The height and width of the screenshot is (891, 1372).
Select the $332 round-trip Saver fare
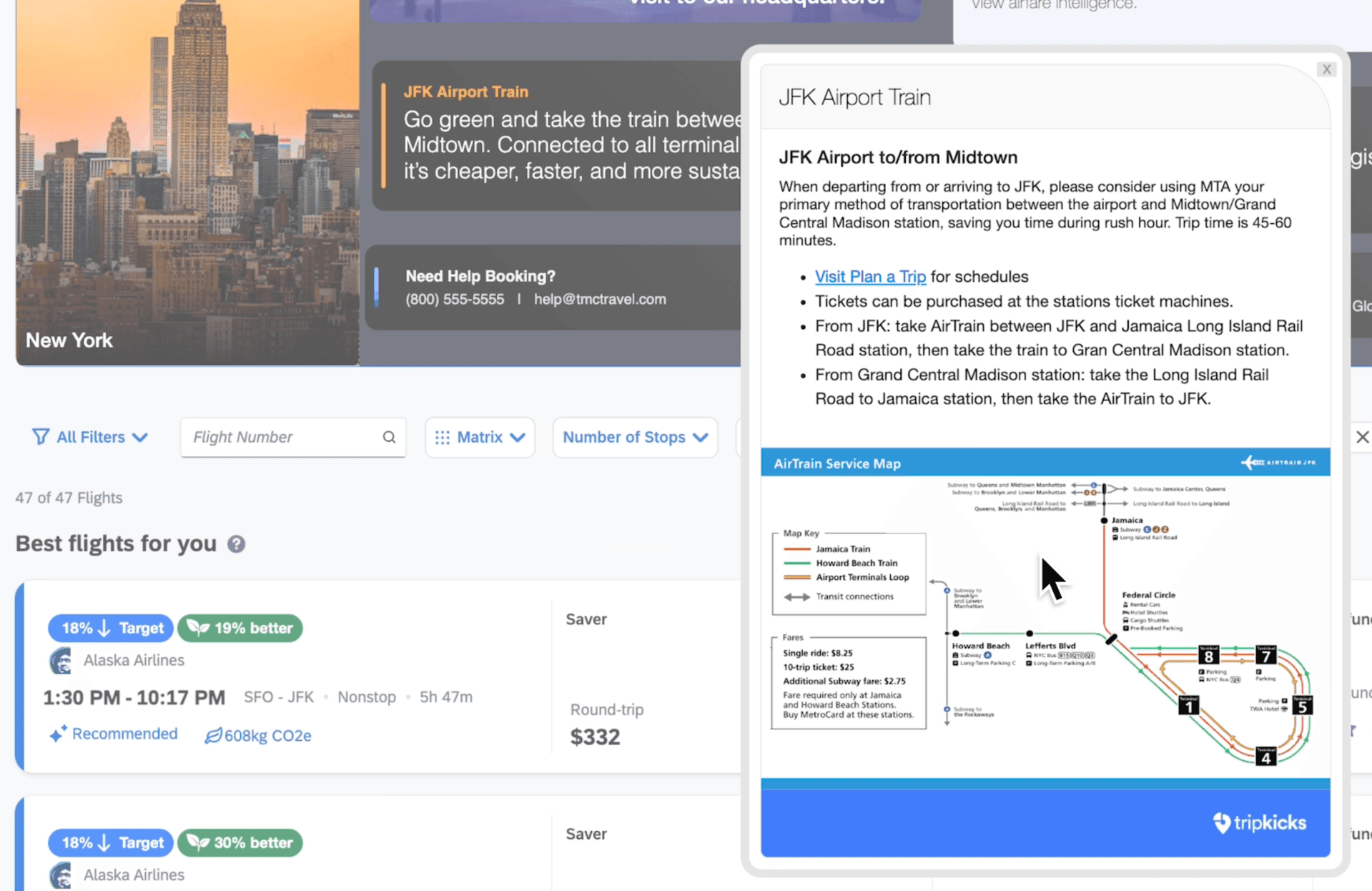(595, 737)
